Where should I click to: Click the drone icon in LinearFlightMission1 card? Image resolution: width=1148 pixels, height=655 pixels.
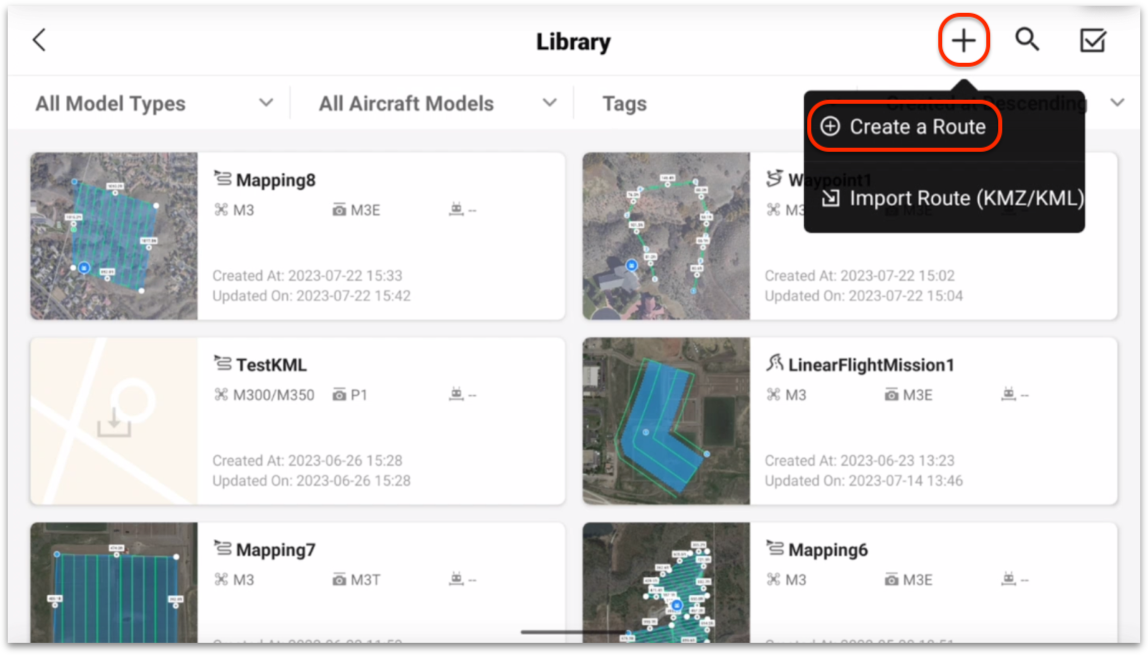pos(773,394)
